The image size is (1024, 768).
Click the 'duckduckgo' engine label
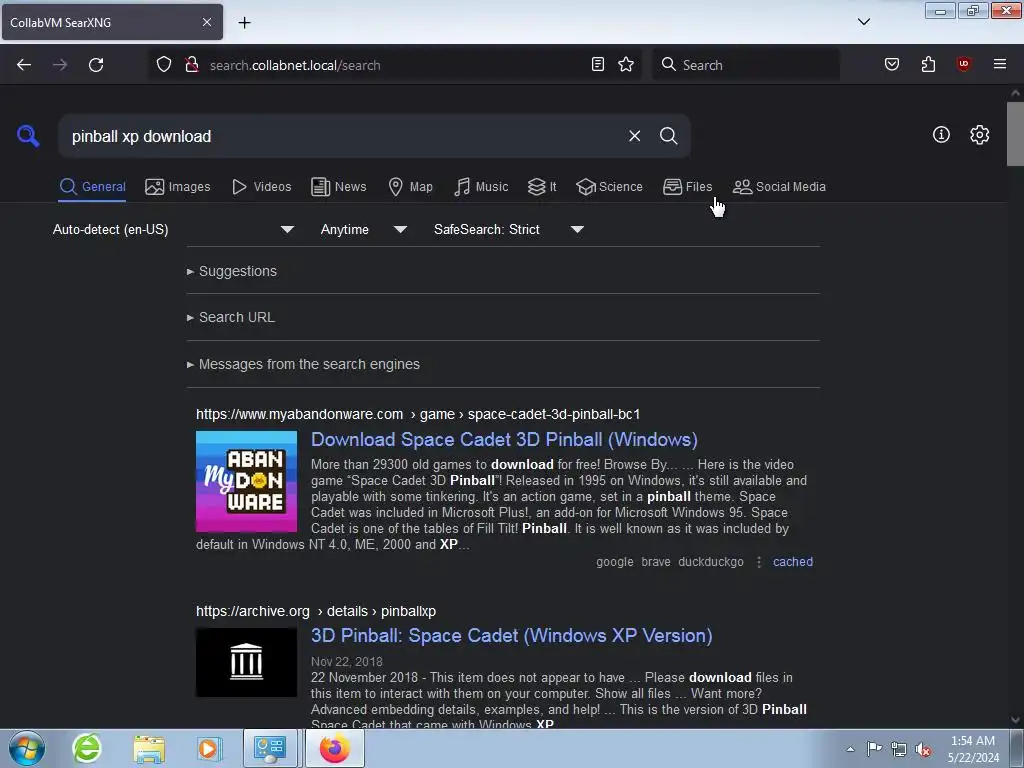(x=711, y=562)
